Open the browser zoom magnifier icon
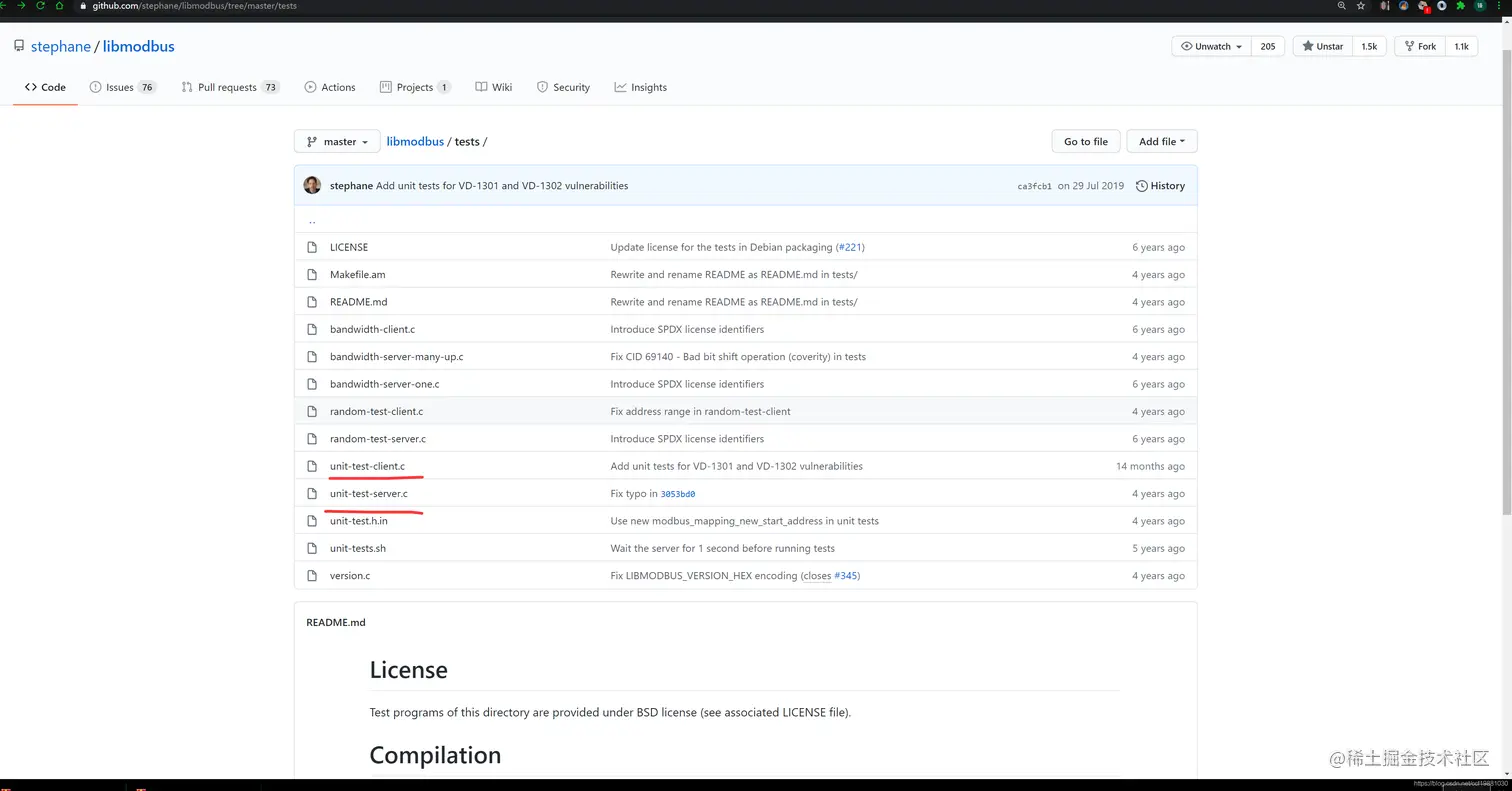1512x791 pixels. coord(1341,6)
